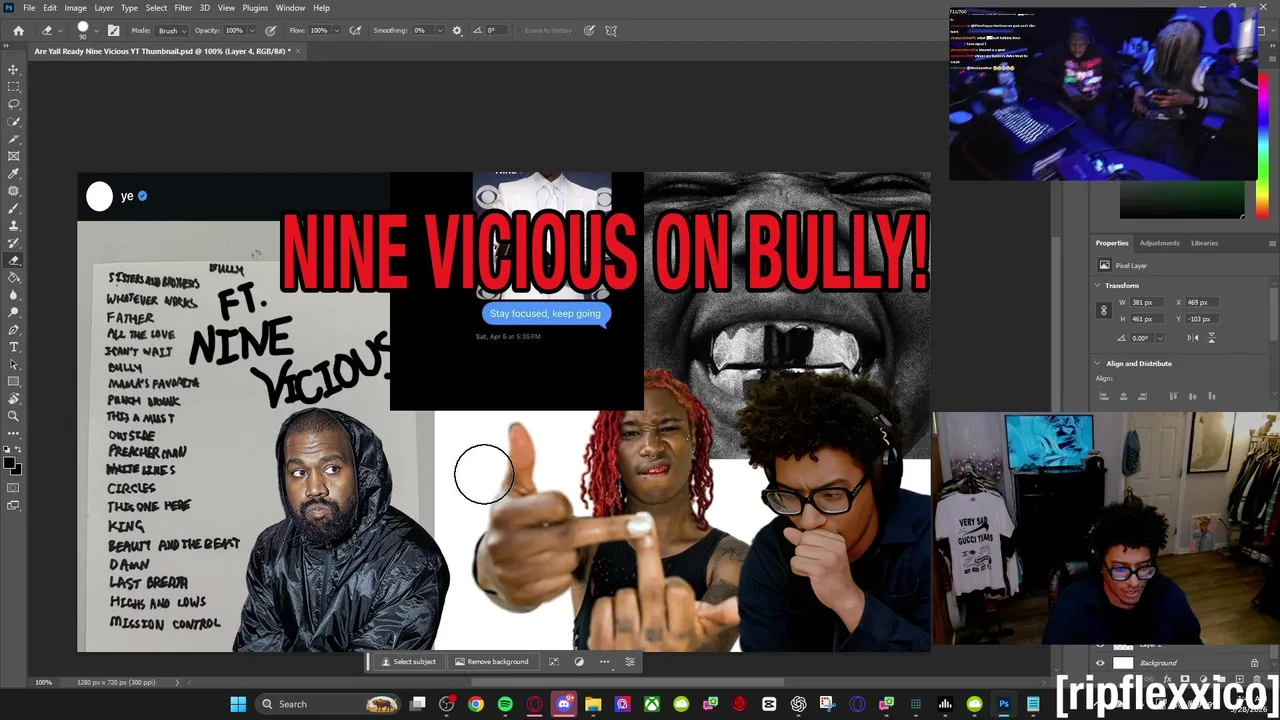Click the width W input field

[1146, 302]
